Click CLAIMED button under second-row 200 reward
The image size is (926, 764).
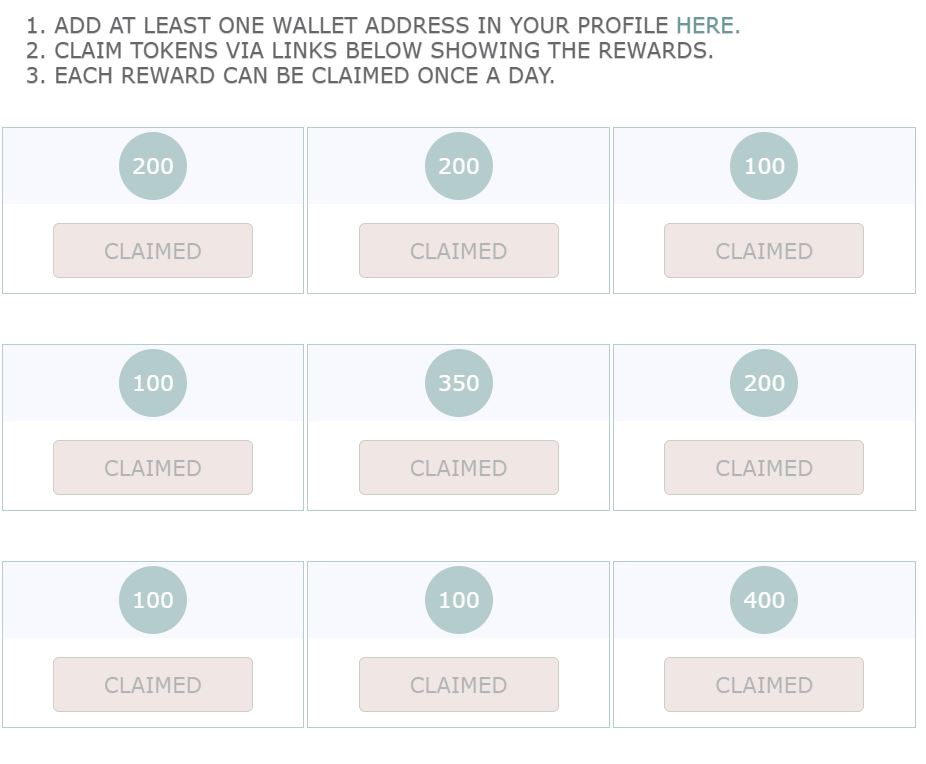click(764, 468)
